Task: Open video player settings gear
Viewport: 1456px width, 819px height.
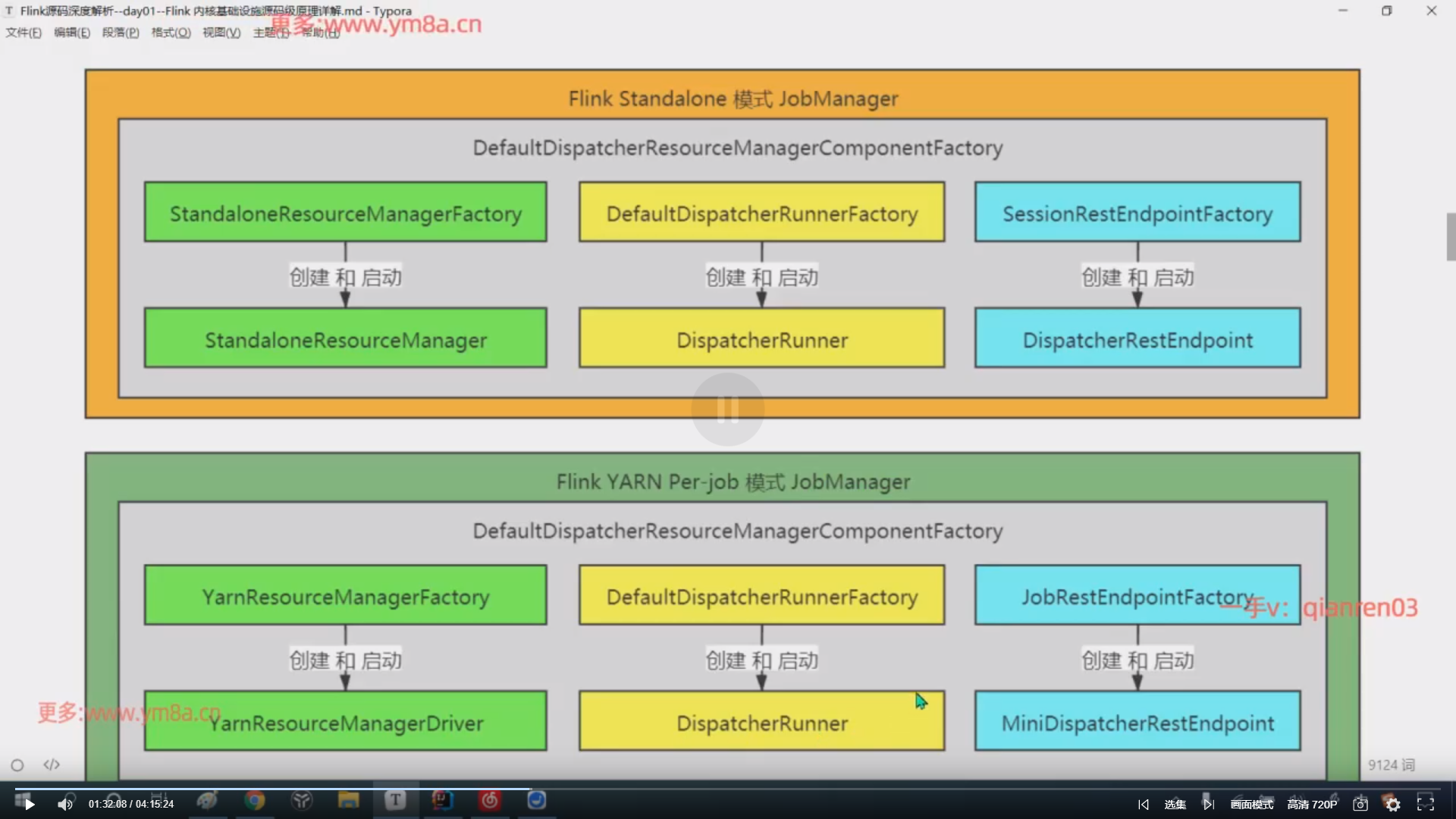Action: tap(1392, 805)
